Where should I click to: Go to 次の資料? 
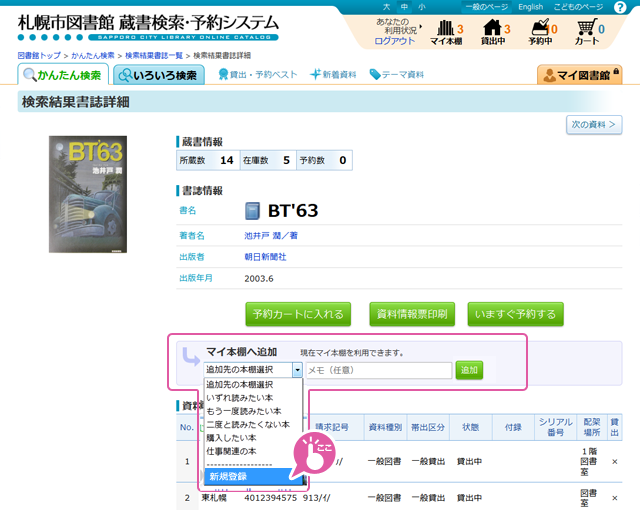pos(594,124)
